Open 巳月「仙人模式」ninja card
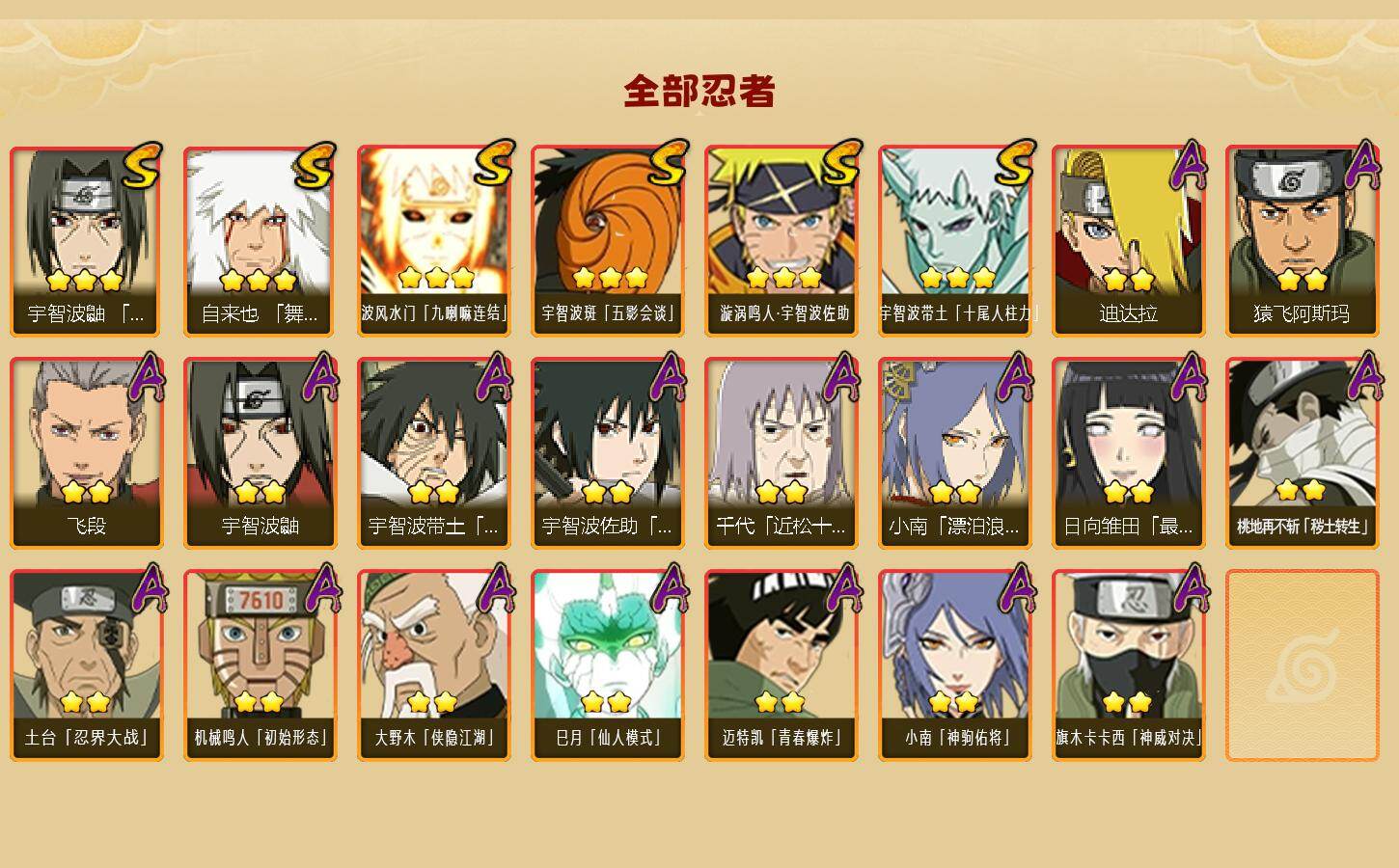The height and width of the screenshot is (868, 1399). [x=607, y=665]
